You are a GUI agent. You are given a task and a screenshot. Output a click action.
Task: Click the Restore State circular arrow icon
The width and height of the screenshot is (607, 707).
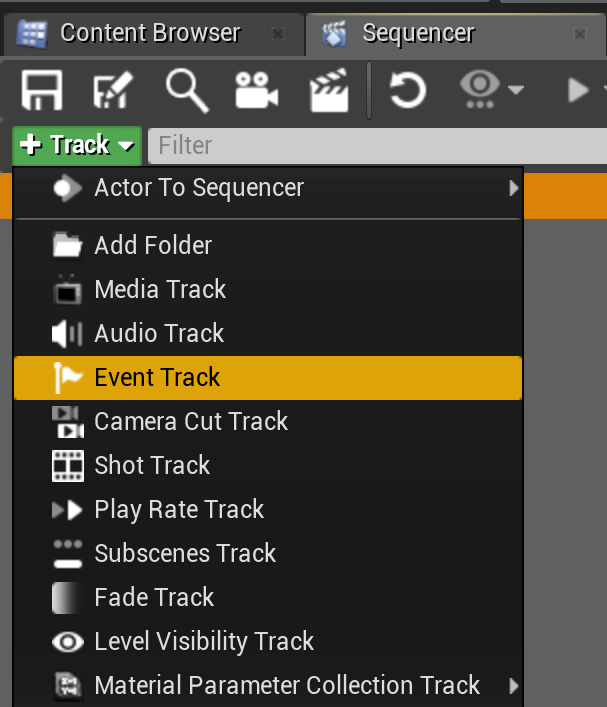[x=407, y=90]
